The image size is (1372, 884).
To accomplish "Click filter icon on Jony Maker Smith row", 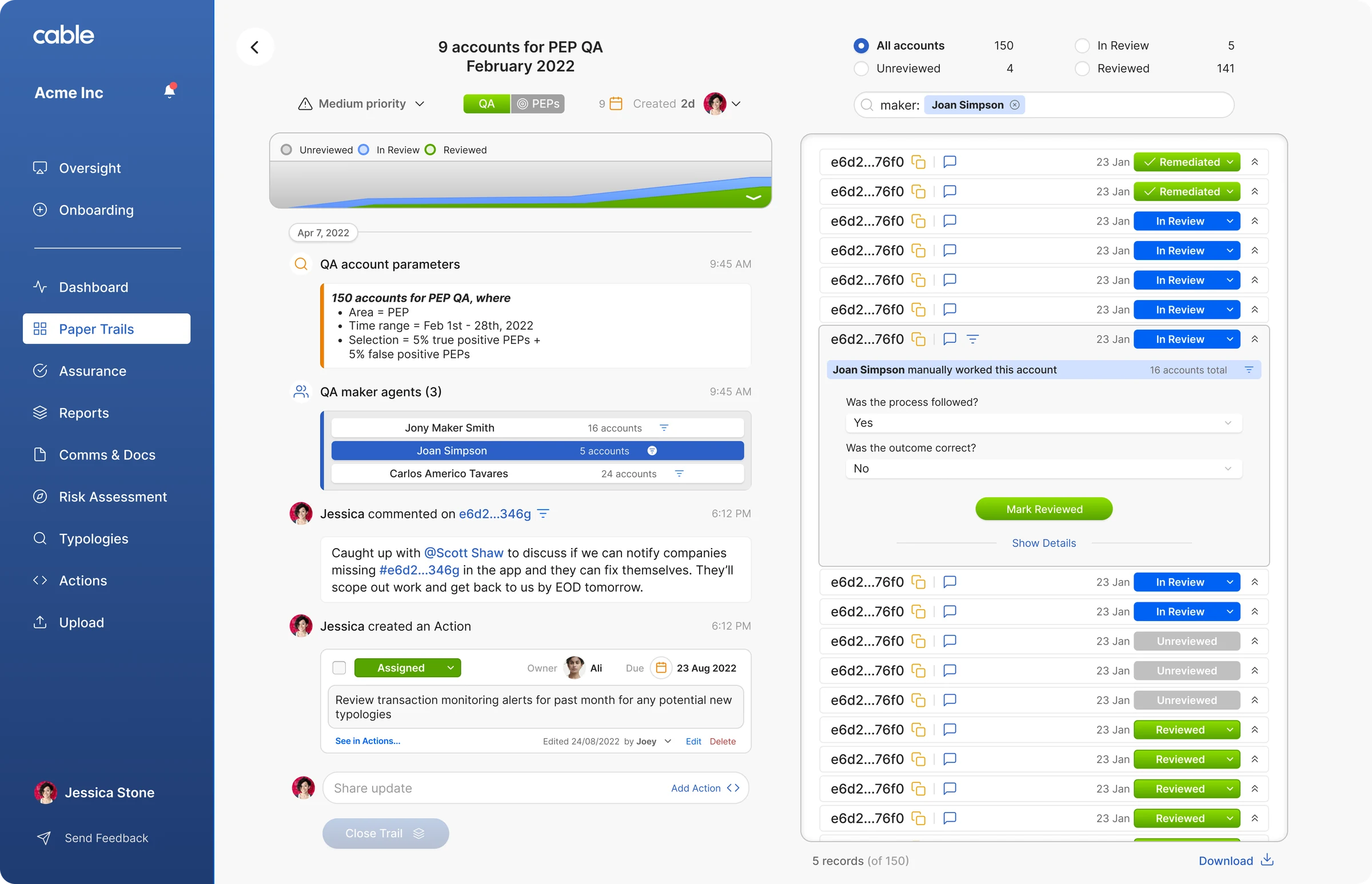I will coord(664,428).
